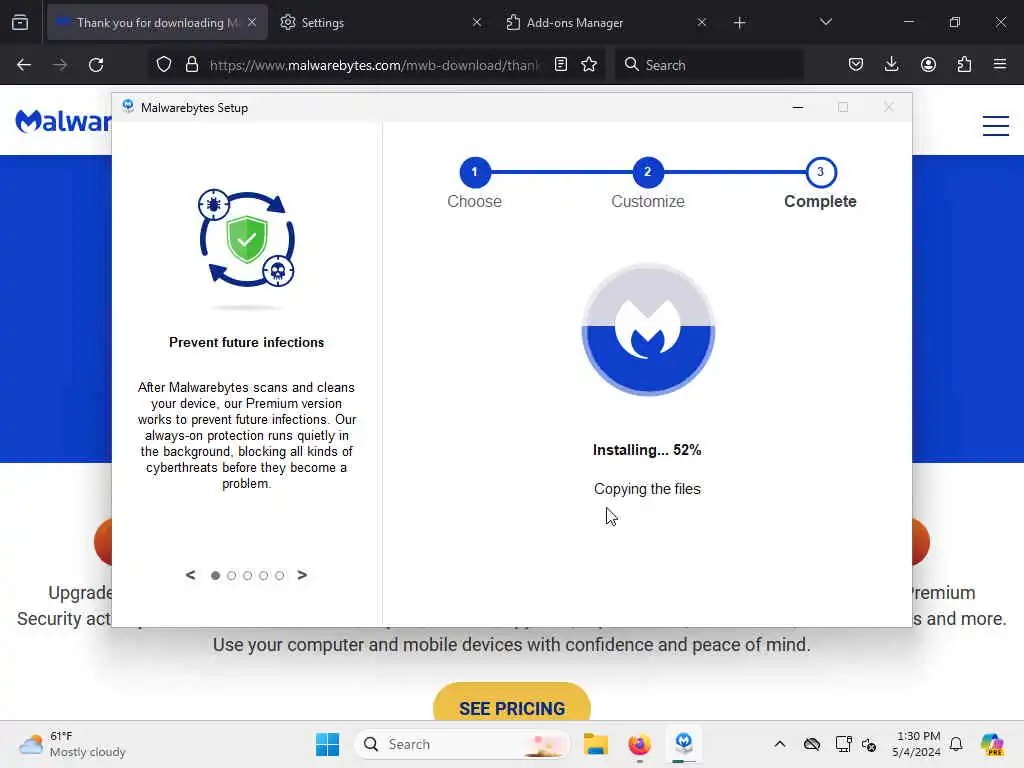Screen dimensions: 1024x768
Task: Click the Windows taskbar Search box
Action: 461,744
